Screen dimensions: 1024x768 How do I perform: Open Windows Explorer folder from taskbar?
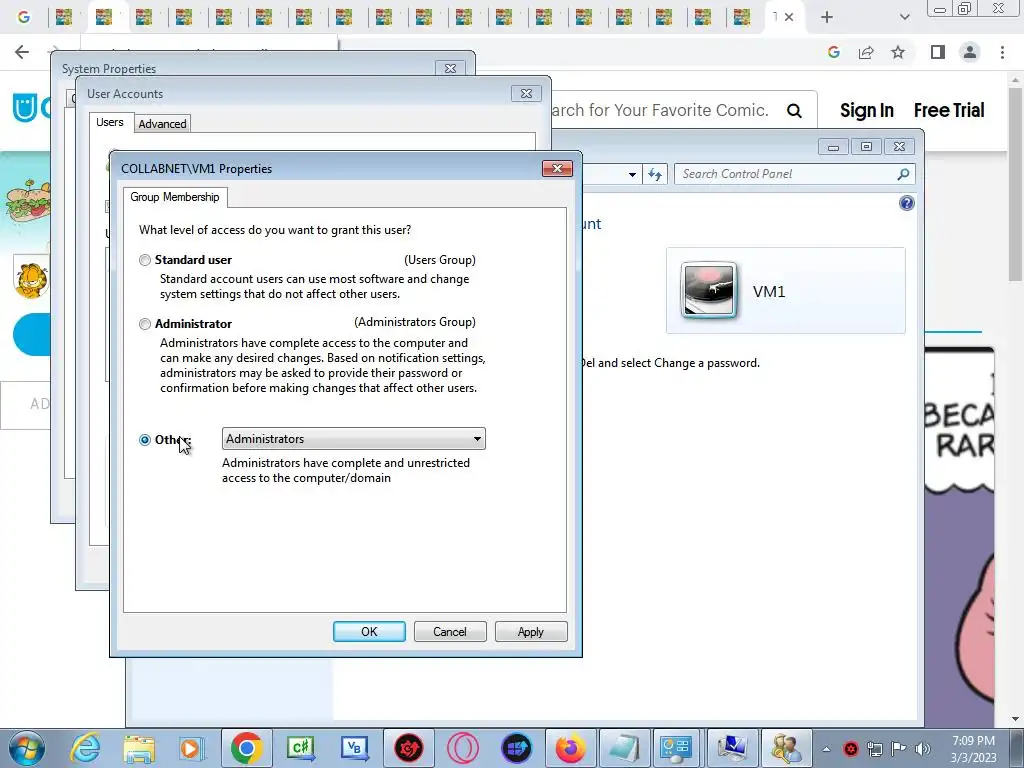139,748
